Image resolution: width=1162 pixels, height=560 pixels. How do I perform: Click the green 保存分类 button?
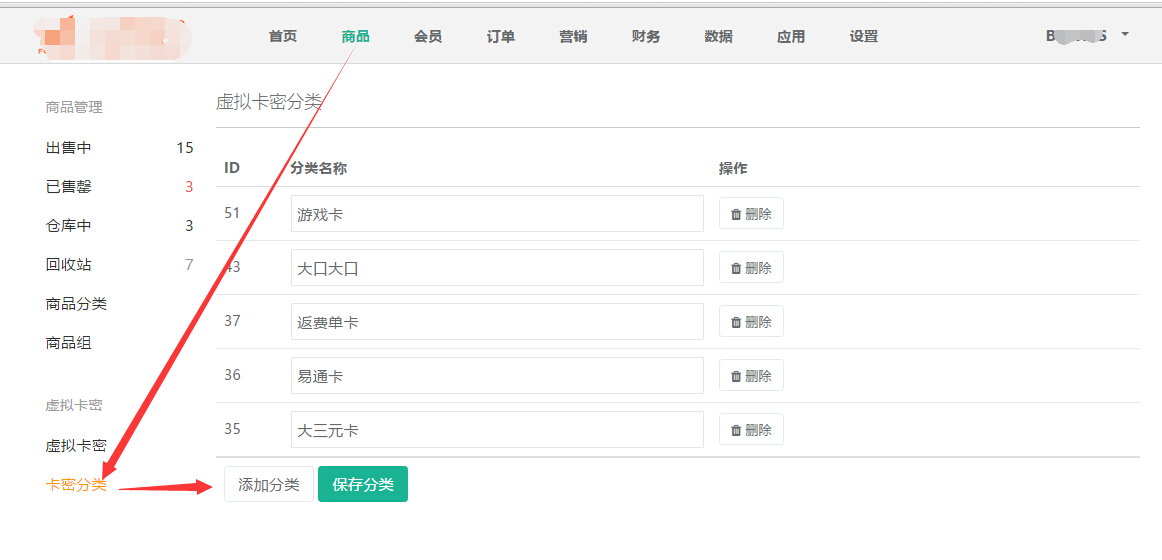[363, 485]
